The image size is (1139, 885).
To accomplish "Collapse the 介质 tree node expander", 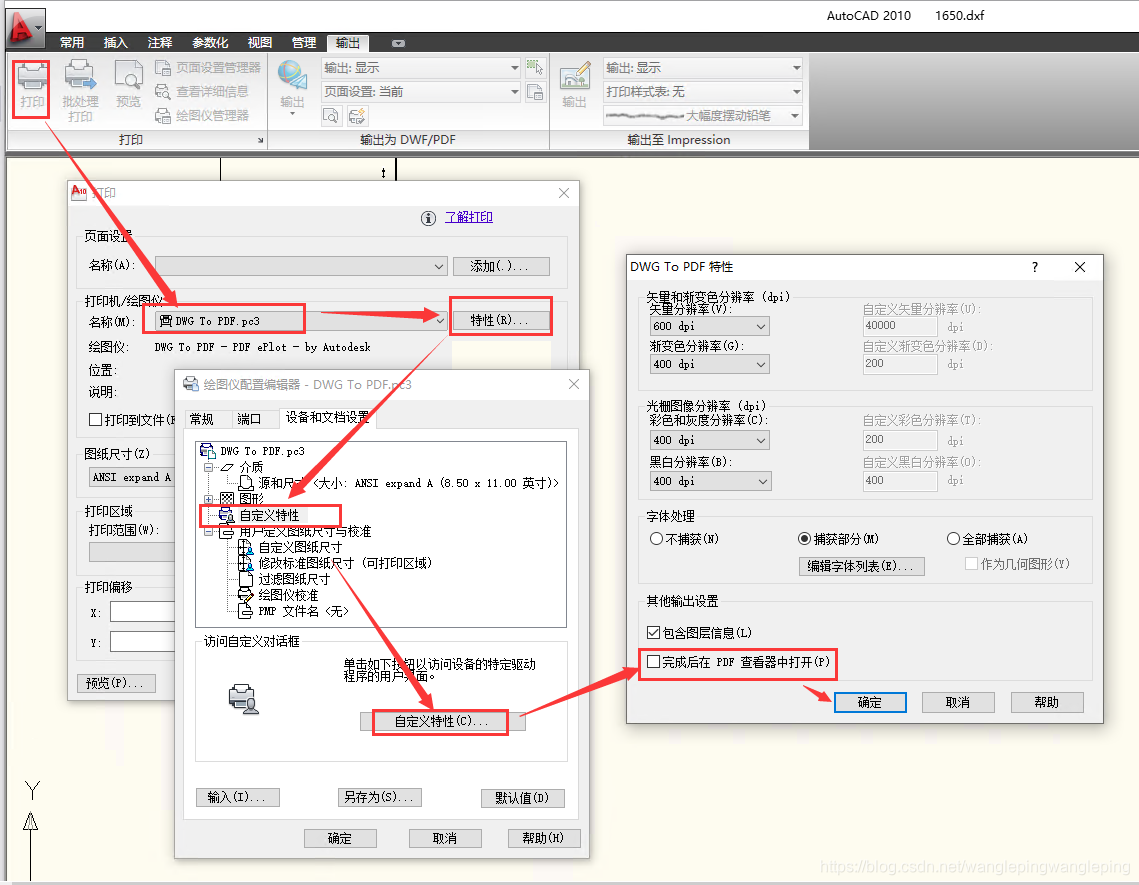I will click(208, 467).
